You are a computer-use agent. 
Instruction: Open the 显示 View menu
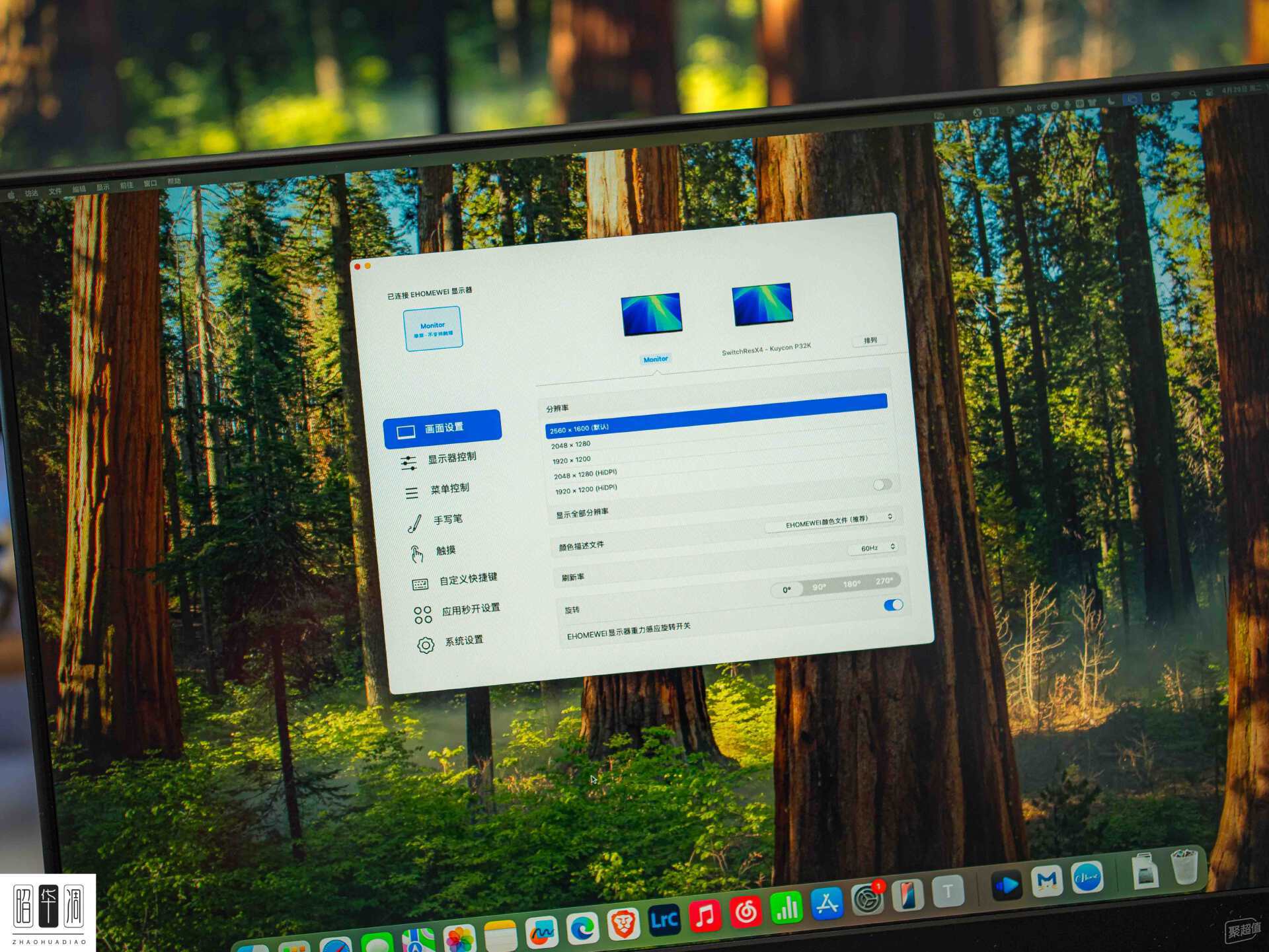102,187
